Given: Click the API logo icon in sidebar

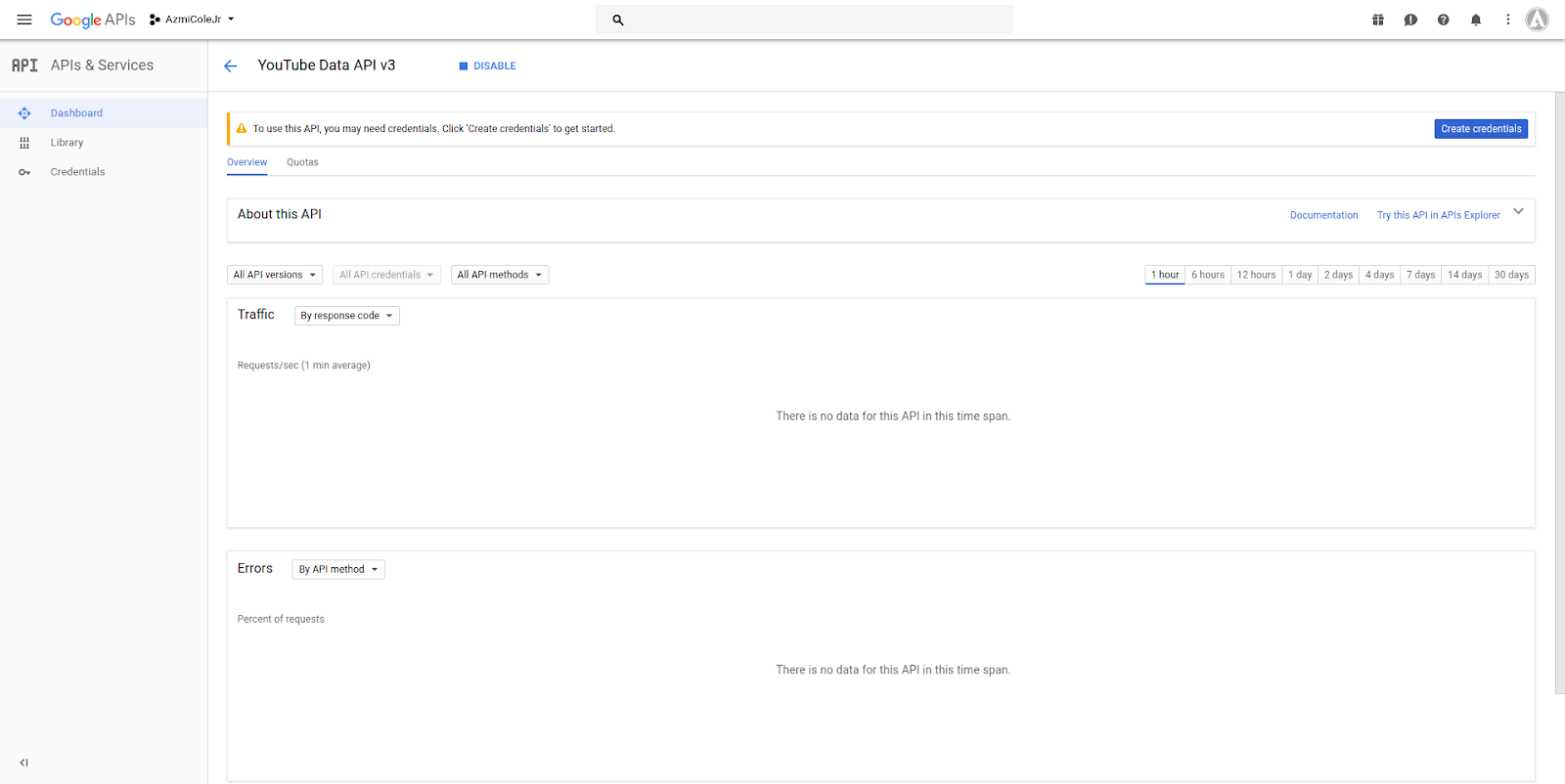Looking at the screenshot, I should (24, 65).
